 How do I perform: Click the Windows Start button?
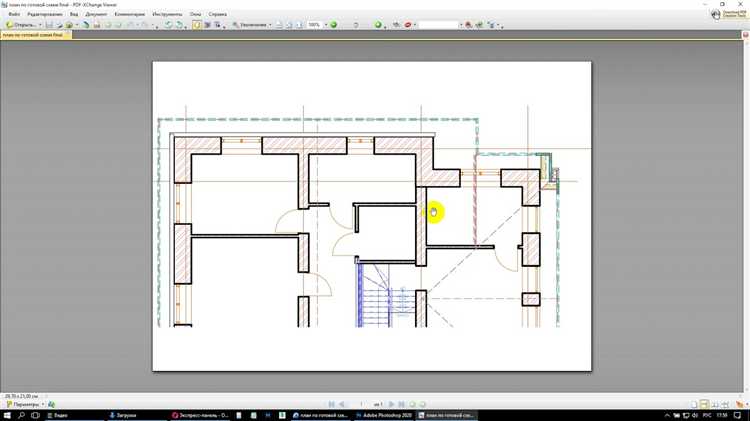coord(7,415)
